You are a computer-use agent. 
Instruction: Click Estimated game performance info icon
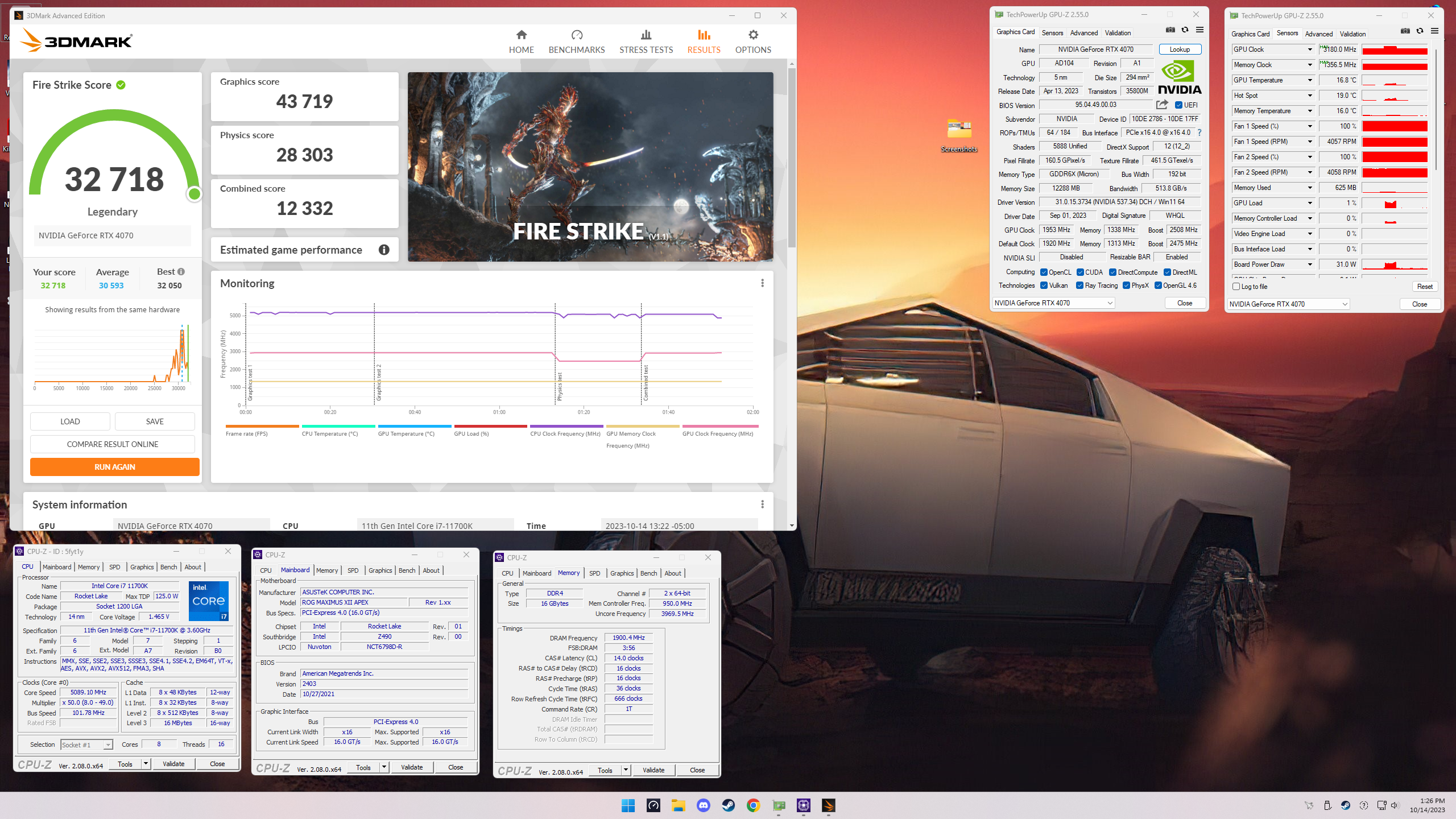(x=384, y=250)
